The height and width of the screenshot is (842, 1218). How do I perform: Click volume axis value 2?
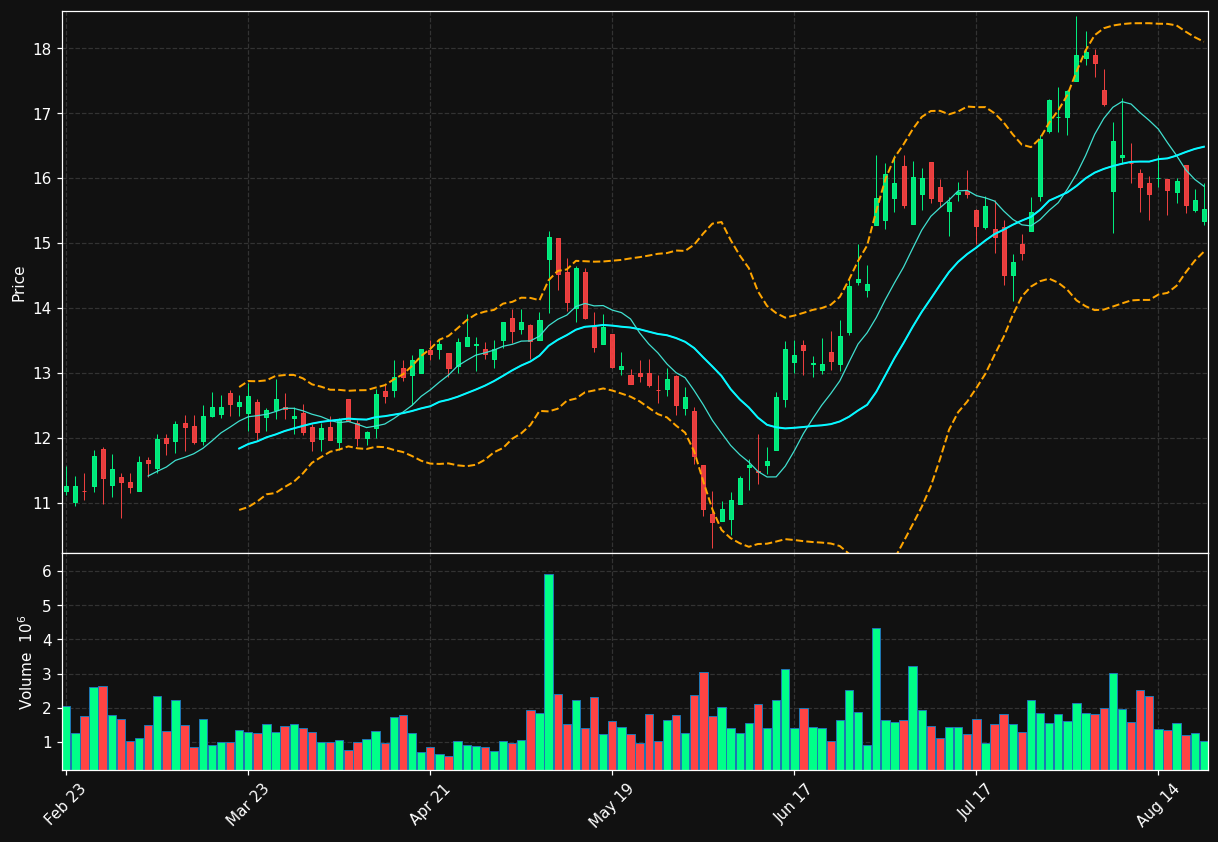tap(48, 708)
